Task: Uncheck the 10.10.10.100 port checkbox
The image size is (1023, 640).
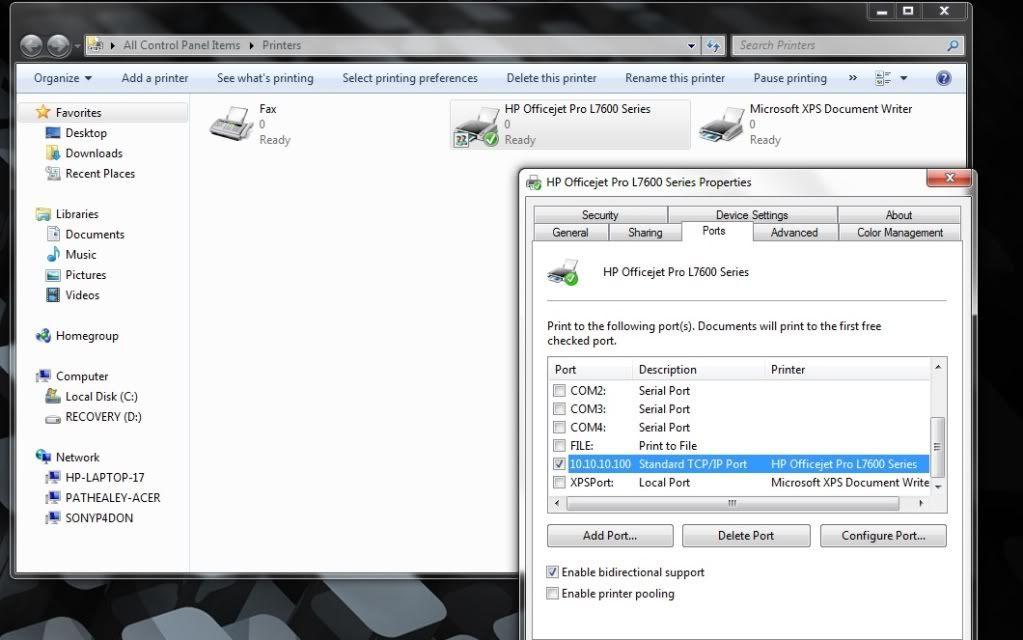Action: coord(559,463)
